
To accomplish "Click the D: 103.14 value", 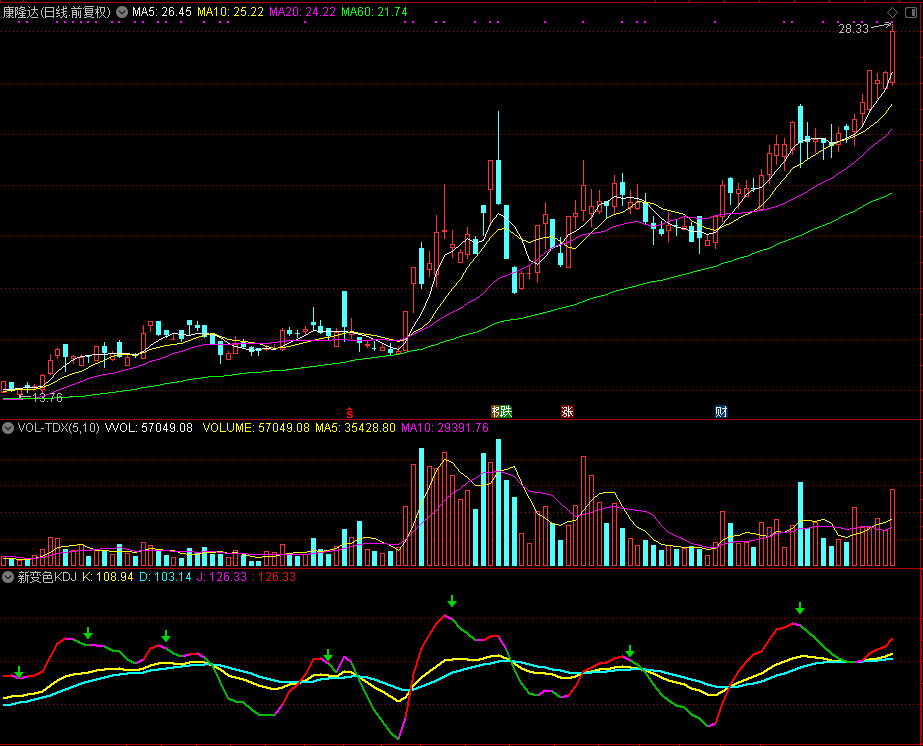I will pyautogui.click(x=165, y=577).
